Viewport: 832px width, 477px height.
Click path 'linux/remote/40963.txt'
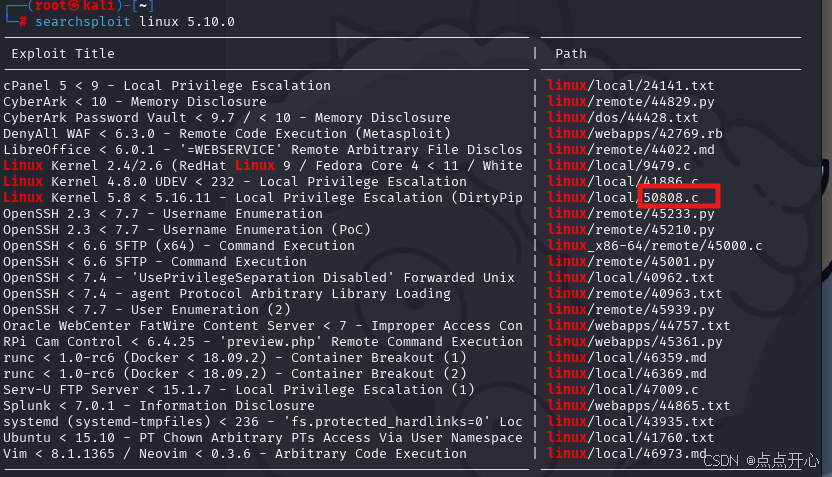(635, 293)
